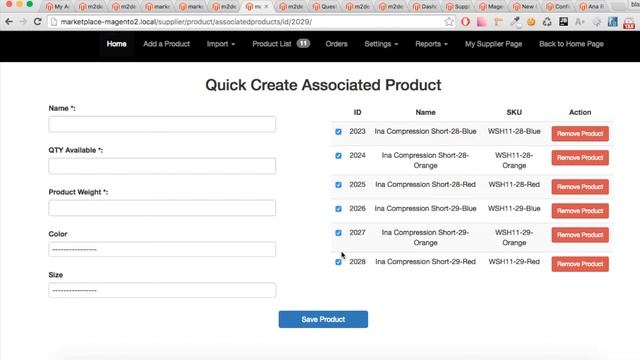Toggle the checkbox for product 2028

click(x=338, y=262)
